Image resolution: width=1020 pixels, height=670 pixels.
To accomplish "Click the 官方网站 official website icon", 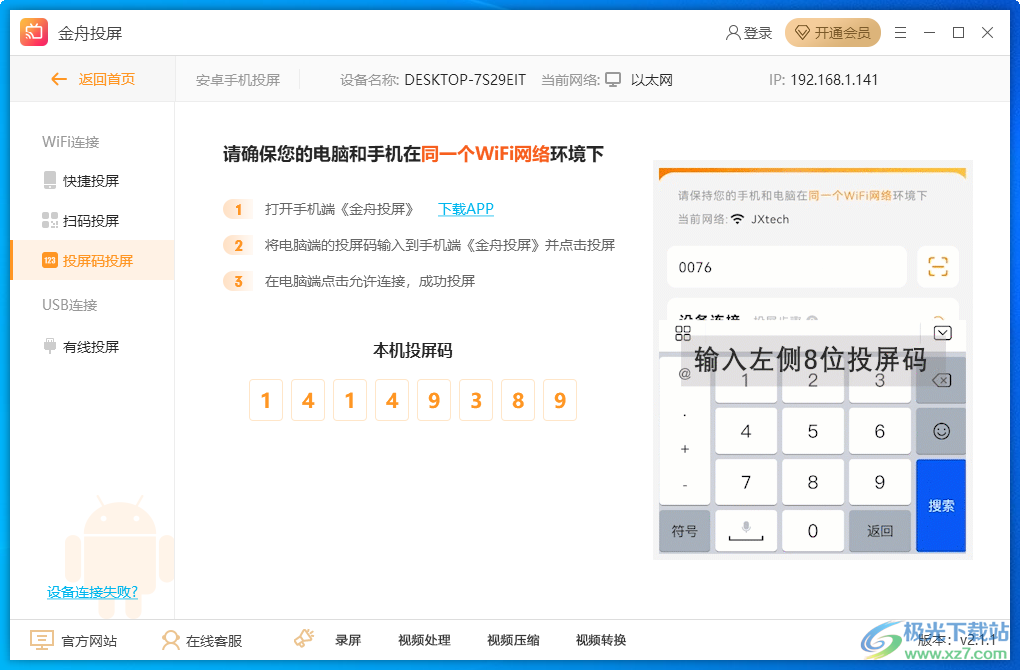I will (40, 640).
